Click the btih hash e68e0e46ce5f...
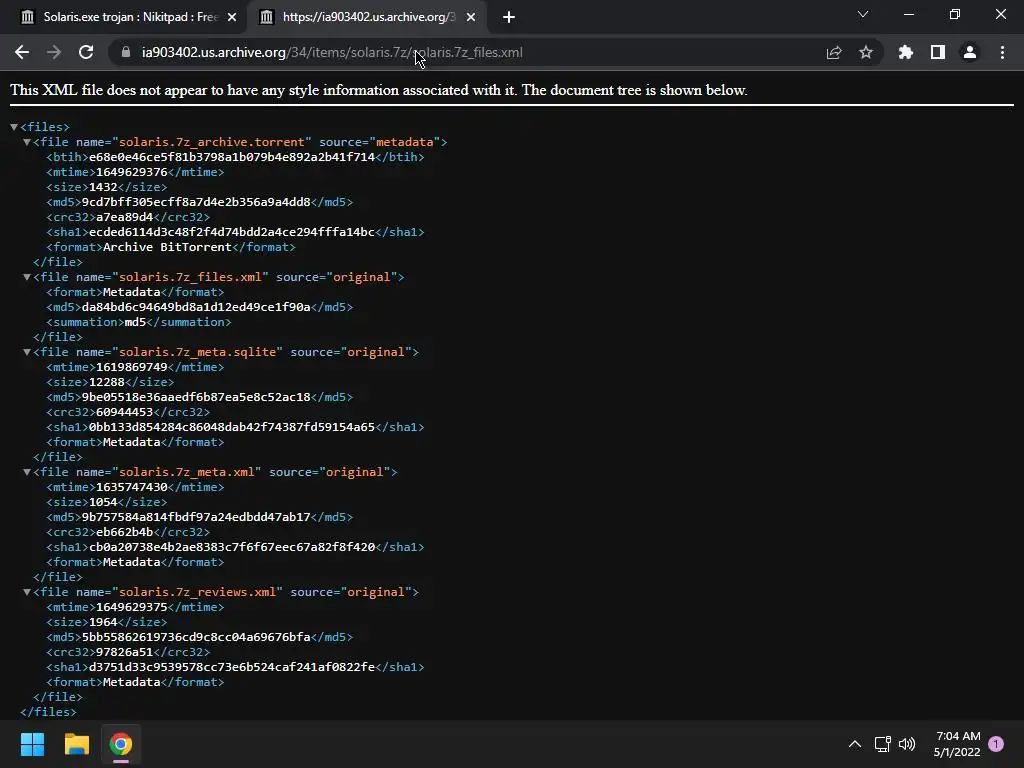This screenshot has height=768, width=1024. pos(232,157)
